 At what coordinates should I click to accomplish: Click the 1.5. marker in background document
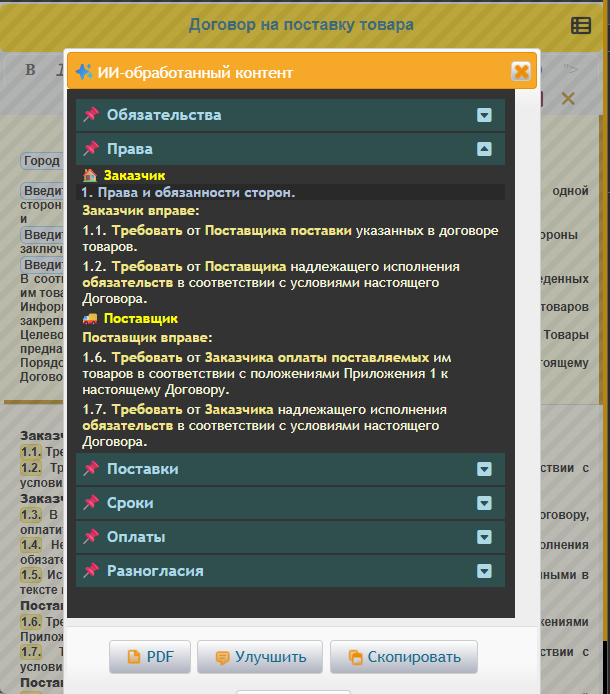coord(31,574)
